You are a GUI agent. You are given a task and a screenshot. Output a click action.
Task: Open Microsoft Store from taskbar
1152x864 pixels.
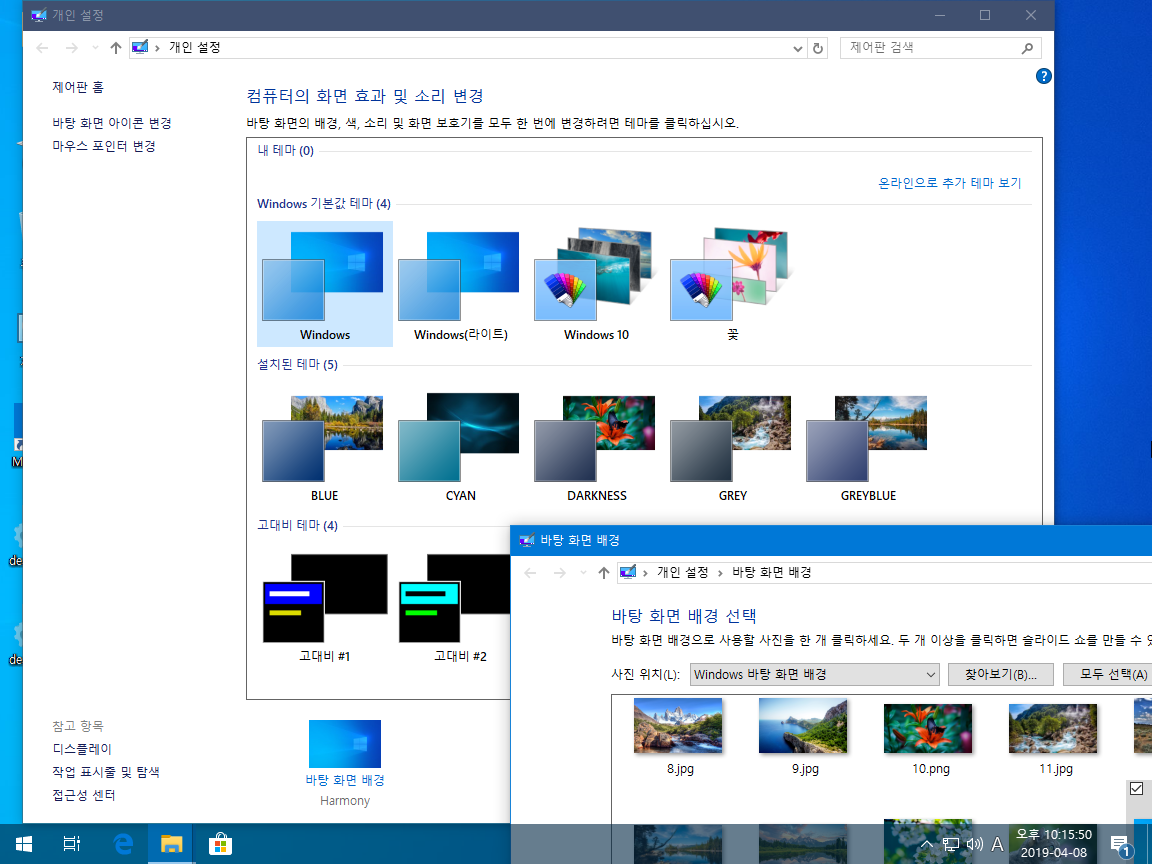220,844
